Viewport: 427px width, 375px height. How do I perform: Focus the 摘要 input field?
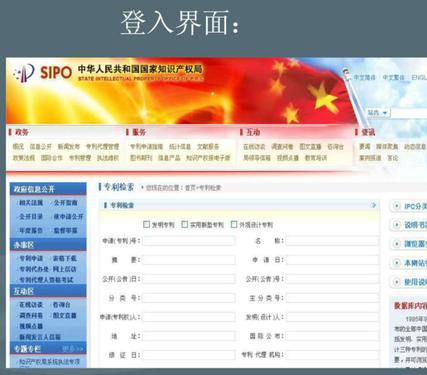[x=189, y=260]
